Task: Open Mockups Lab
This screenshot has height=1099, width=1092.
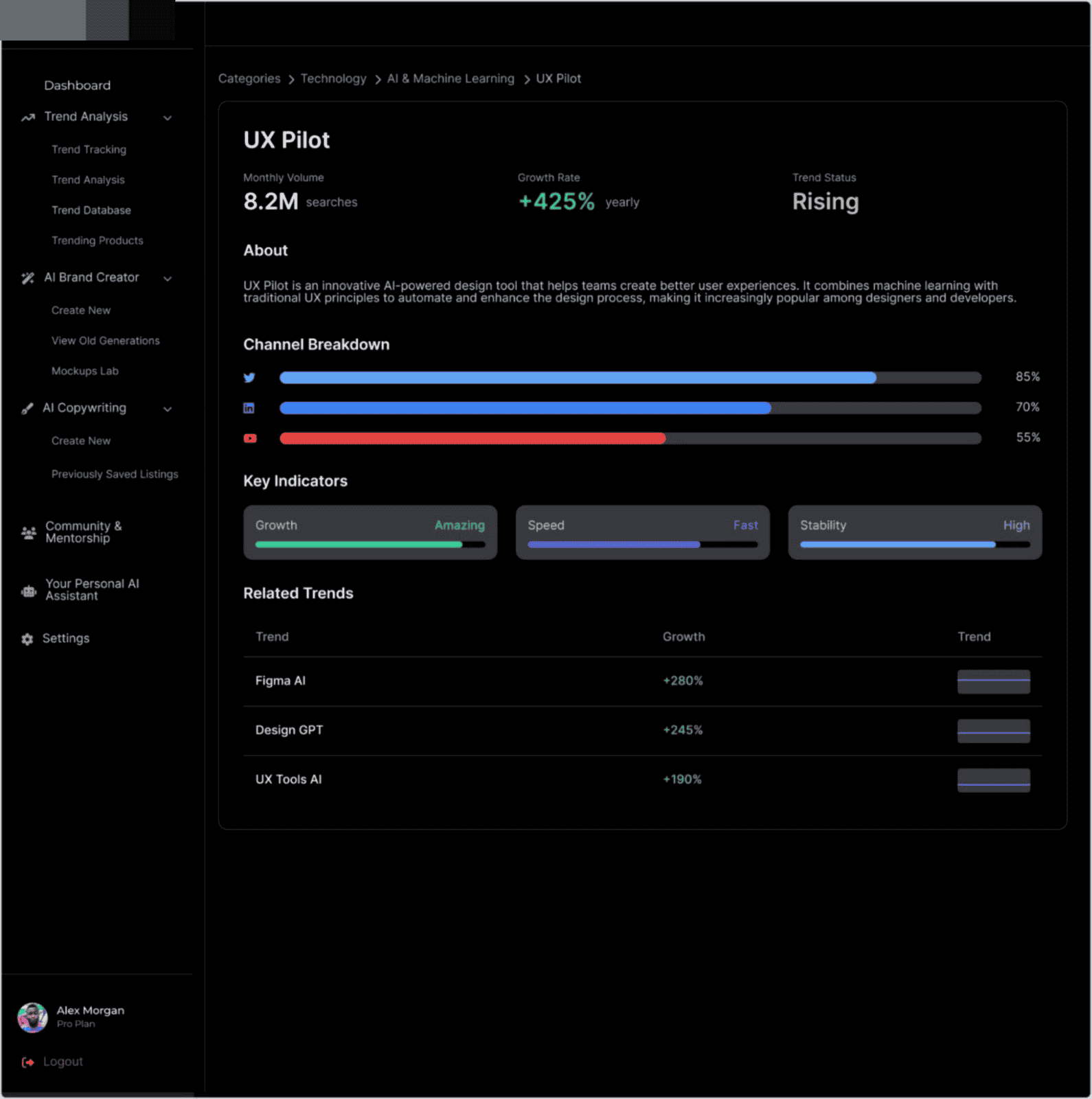Action: tap(84, 371)
